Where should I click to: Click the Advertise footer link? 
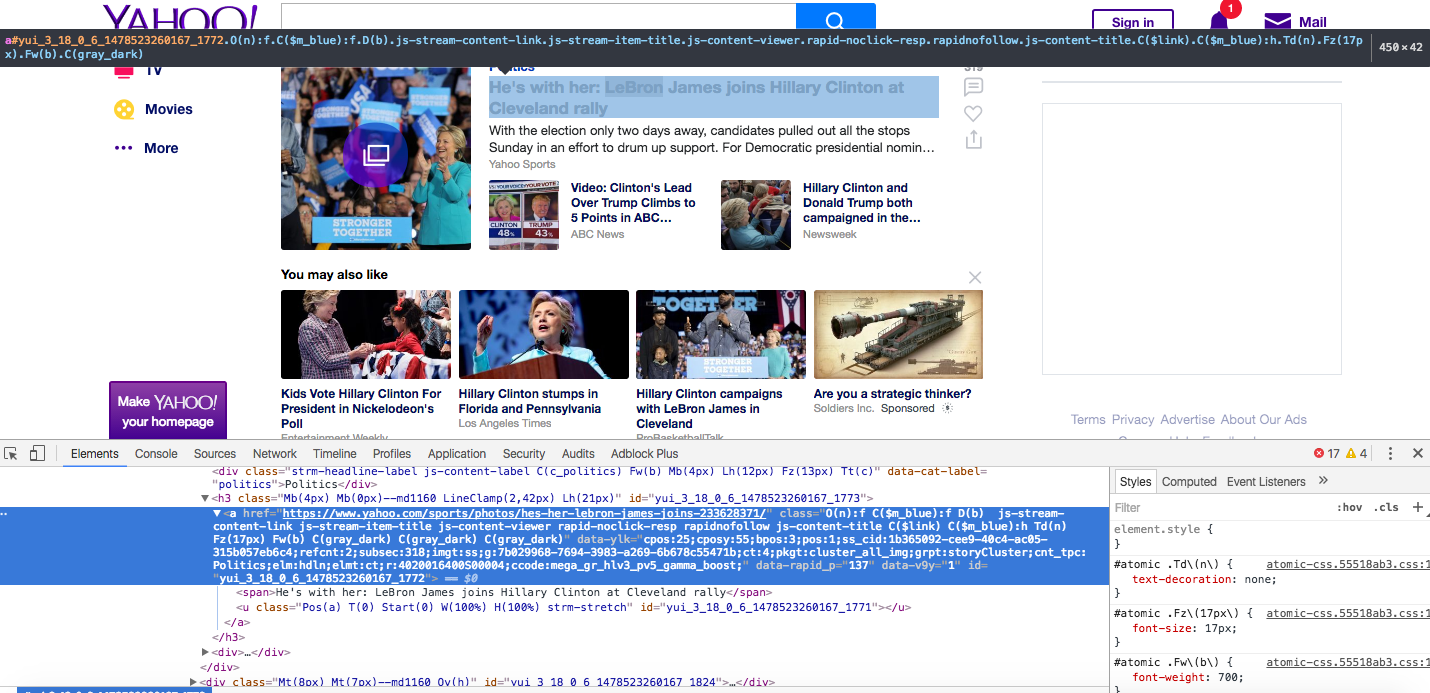pos(1188,420)
